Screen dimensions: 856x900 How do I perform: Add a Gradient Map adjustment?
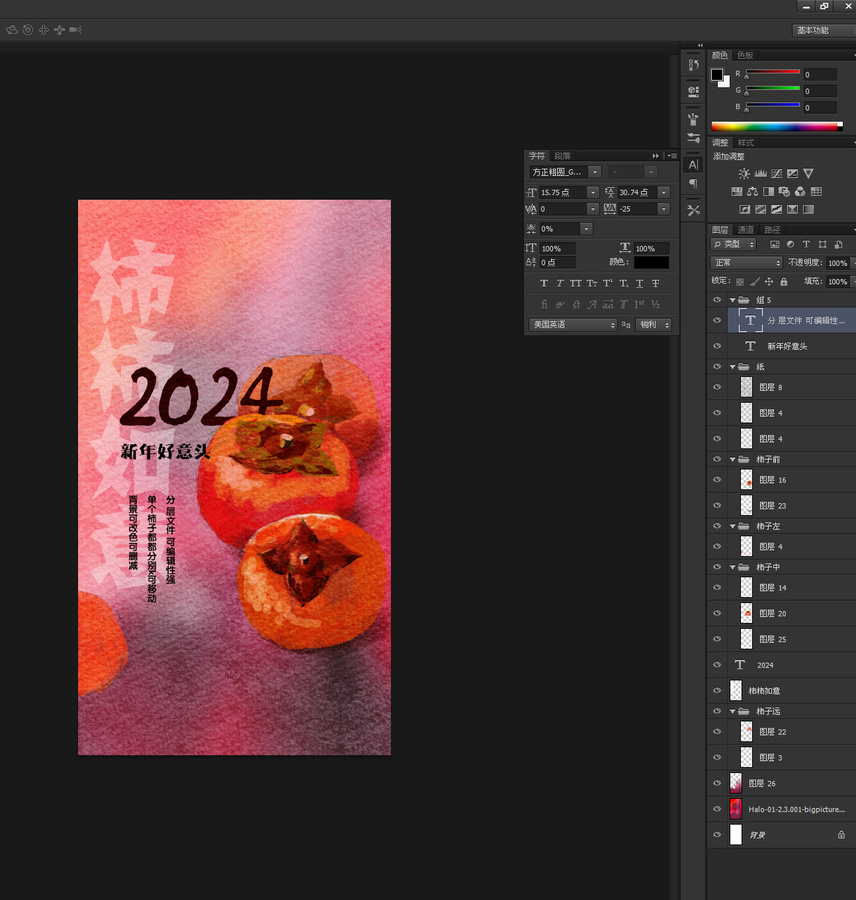[x=808, y=210]
